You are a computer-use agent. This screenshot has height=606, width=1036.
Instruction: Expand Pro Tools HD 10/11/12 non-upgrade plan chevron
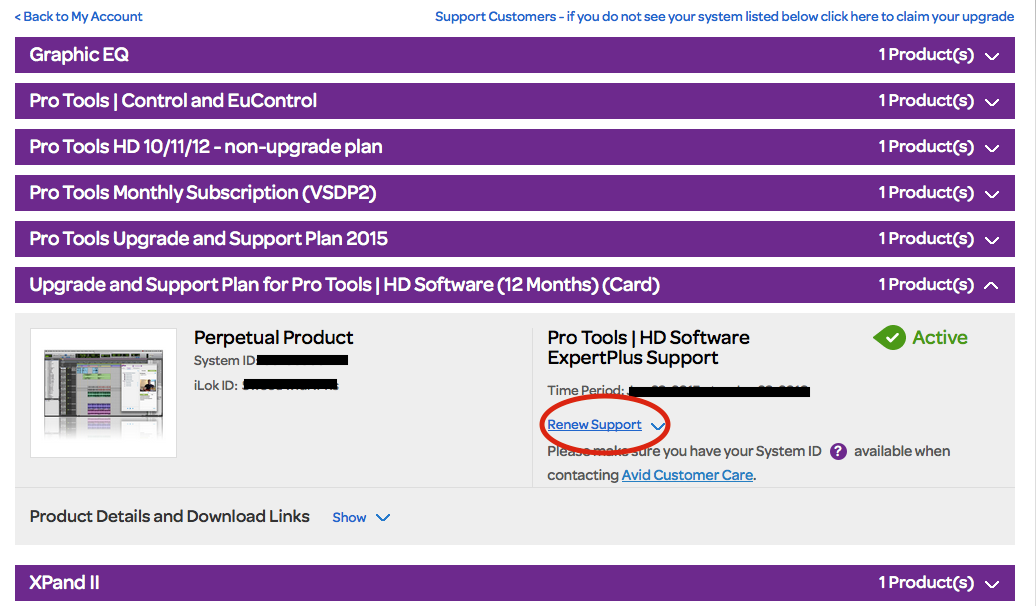pos(992,148)
